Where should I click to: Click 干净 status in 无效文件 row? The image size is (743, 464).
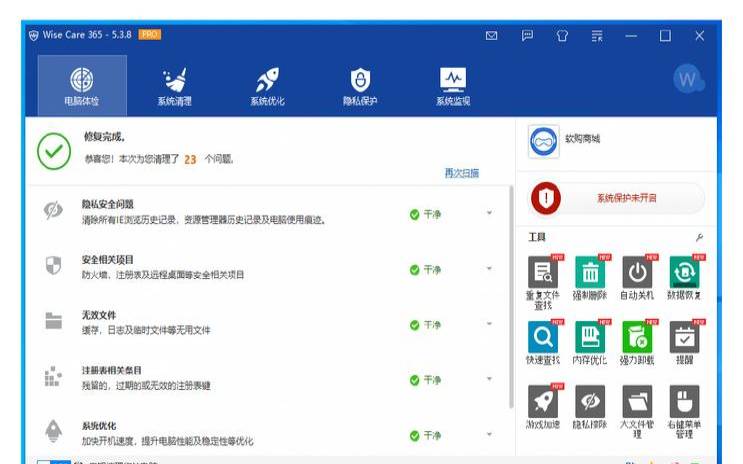426,325
